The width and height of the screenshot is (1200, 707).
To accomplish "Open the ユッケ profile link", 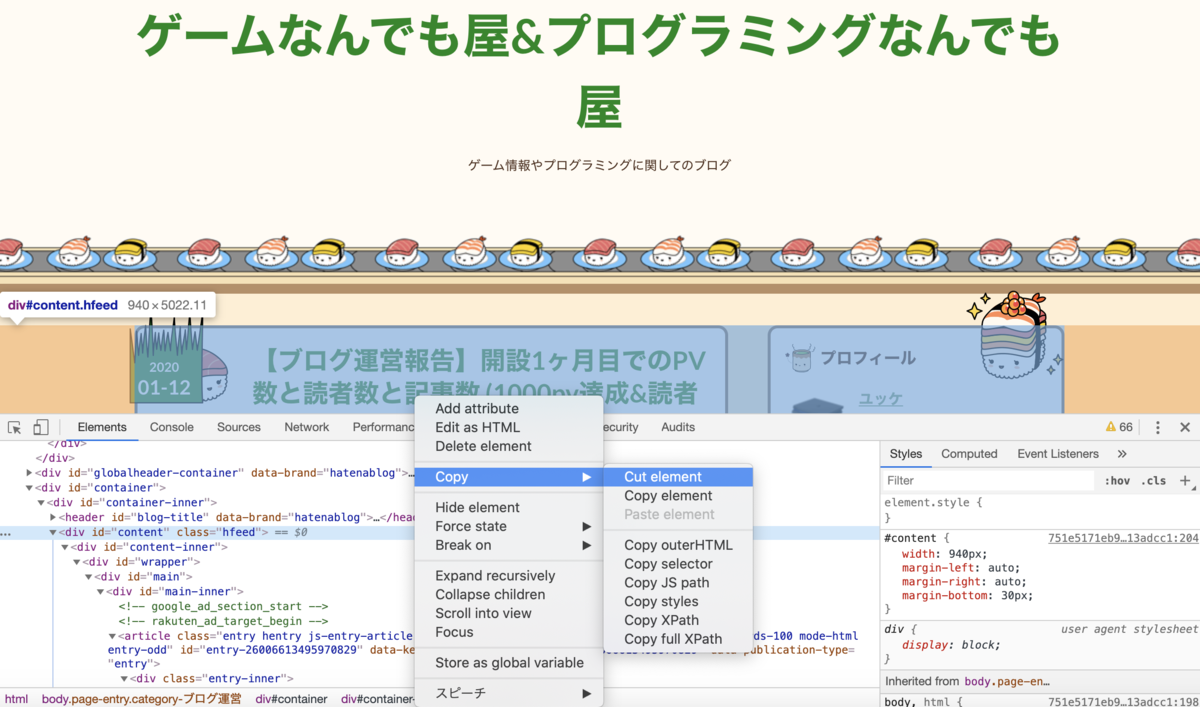I will 880,399.
